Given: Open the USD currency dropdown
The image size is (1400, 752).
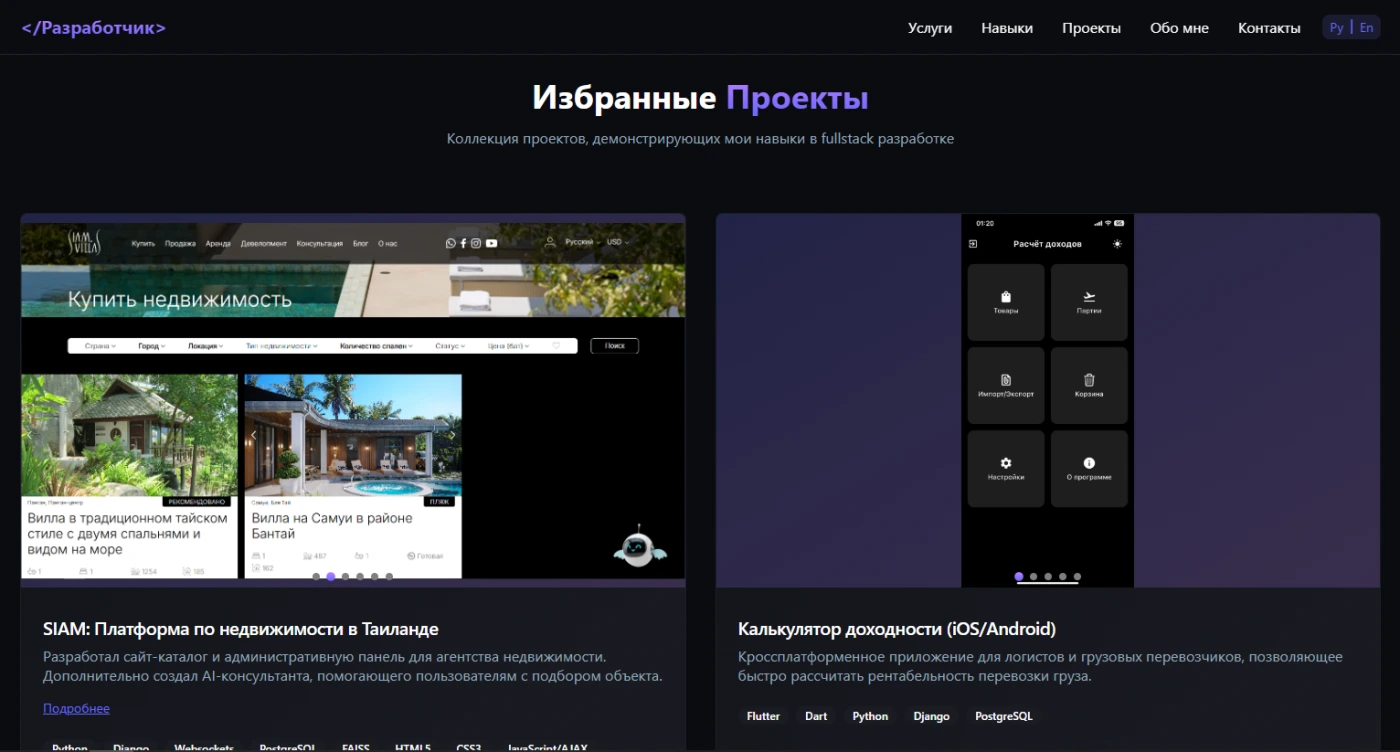Looking at the screenshot, I should (618, 242).
